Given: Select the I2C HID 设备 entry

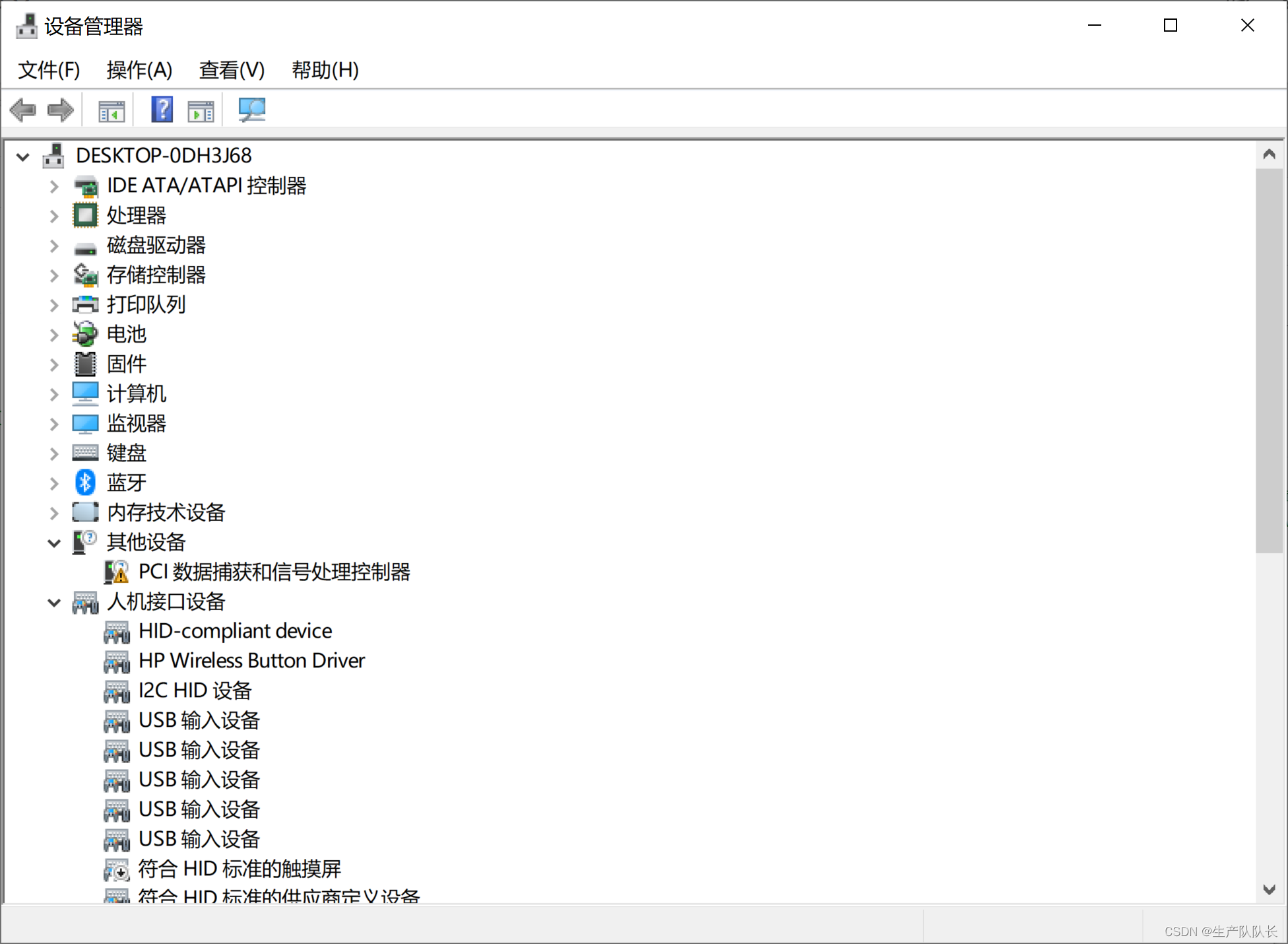Looking at the screenshot, I should click(x=195, y=691).
